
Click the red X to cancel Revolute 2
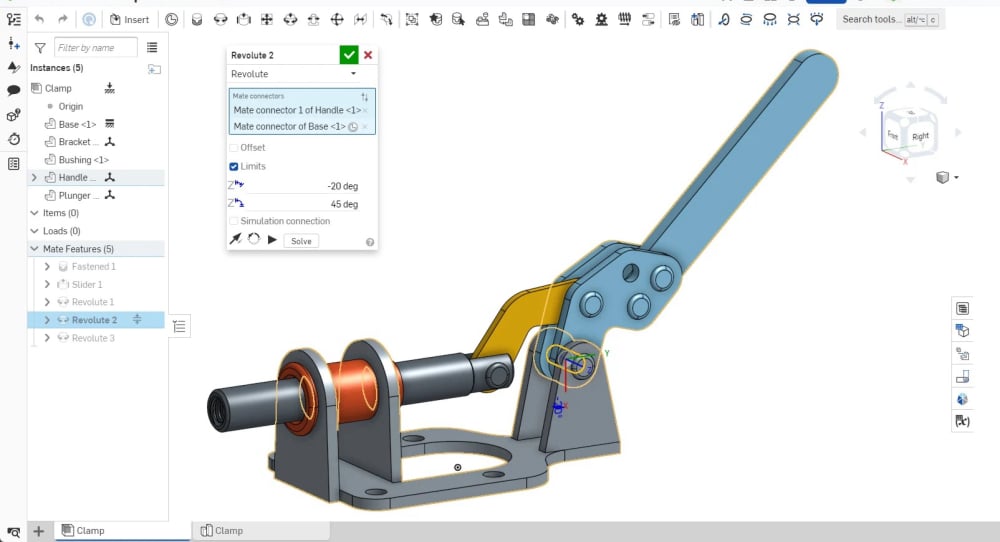point(368,56)
